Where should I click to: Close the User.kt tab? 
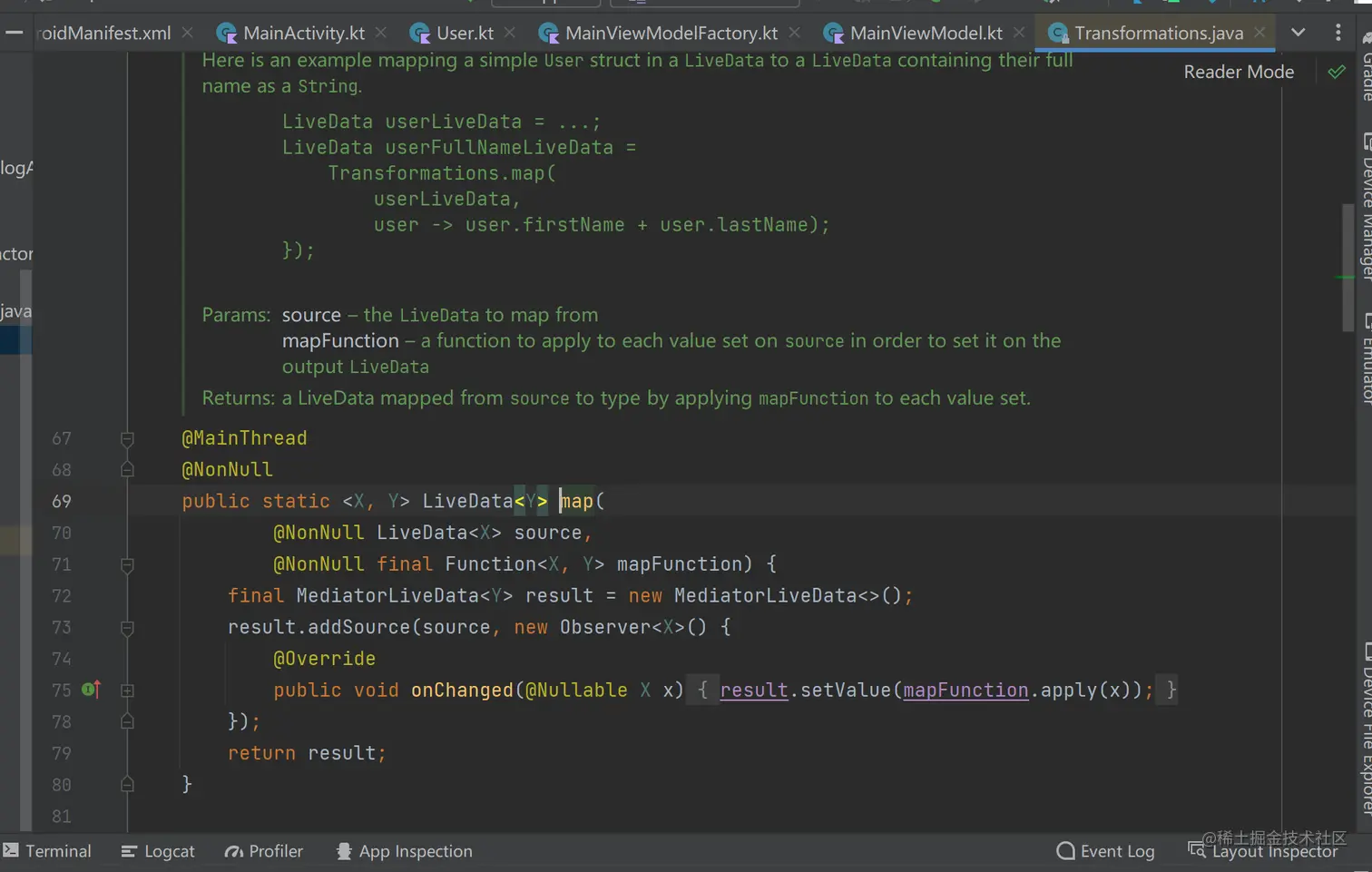[x=510, y=33]
